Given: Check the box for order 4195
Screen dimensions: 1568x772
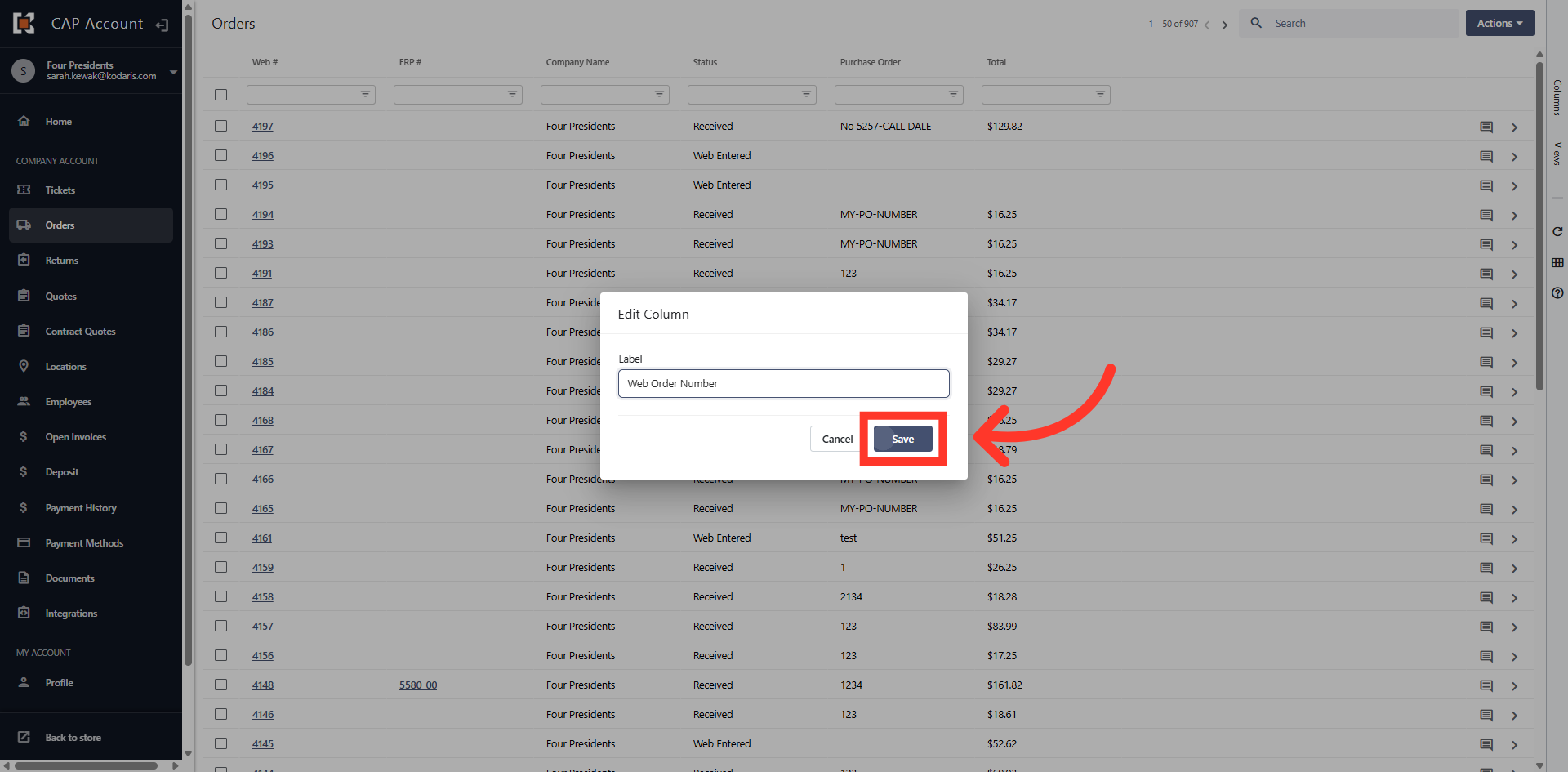Looking at the screenshot, I should tap(220, 185).
